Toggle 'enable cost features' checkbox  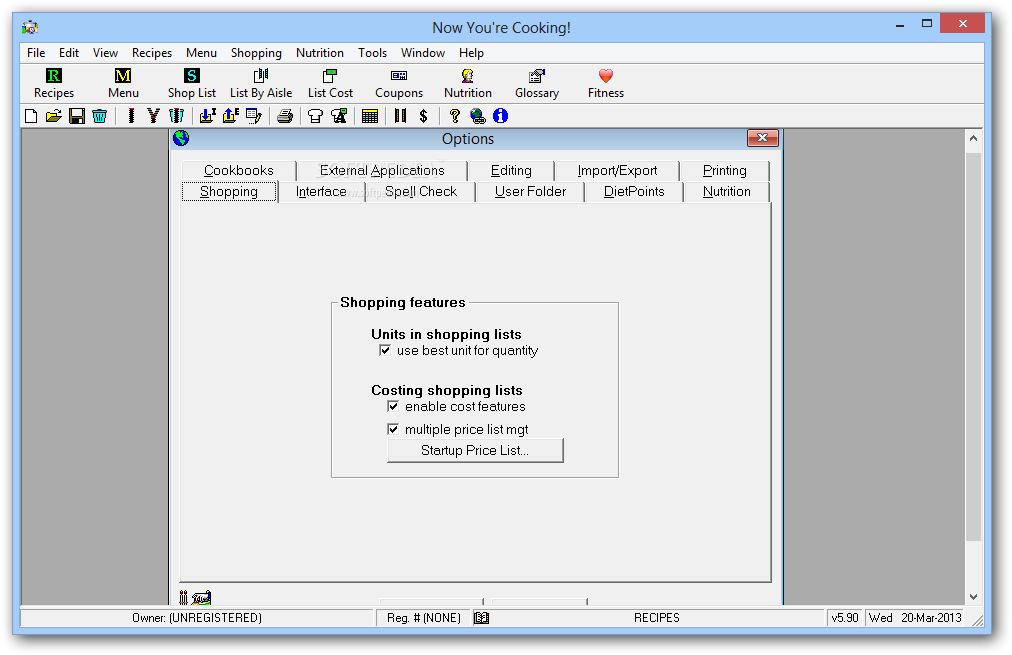393,407
